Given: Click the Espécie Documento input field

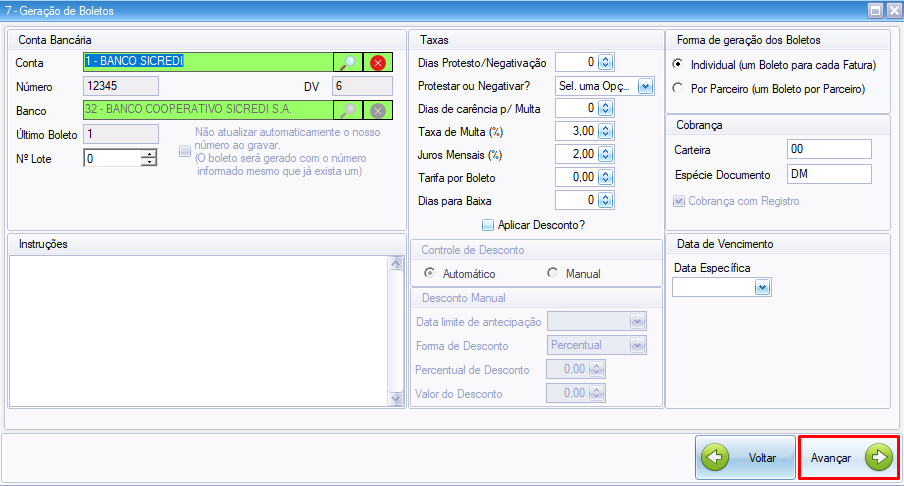Looking at the screenshot, I should click(x=828, y=175).
